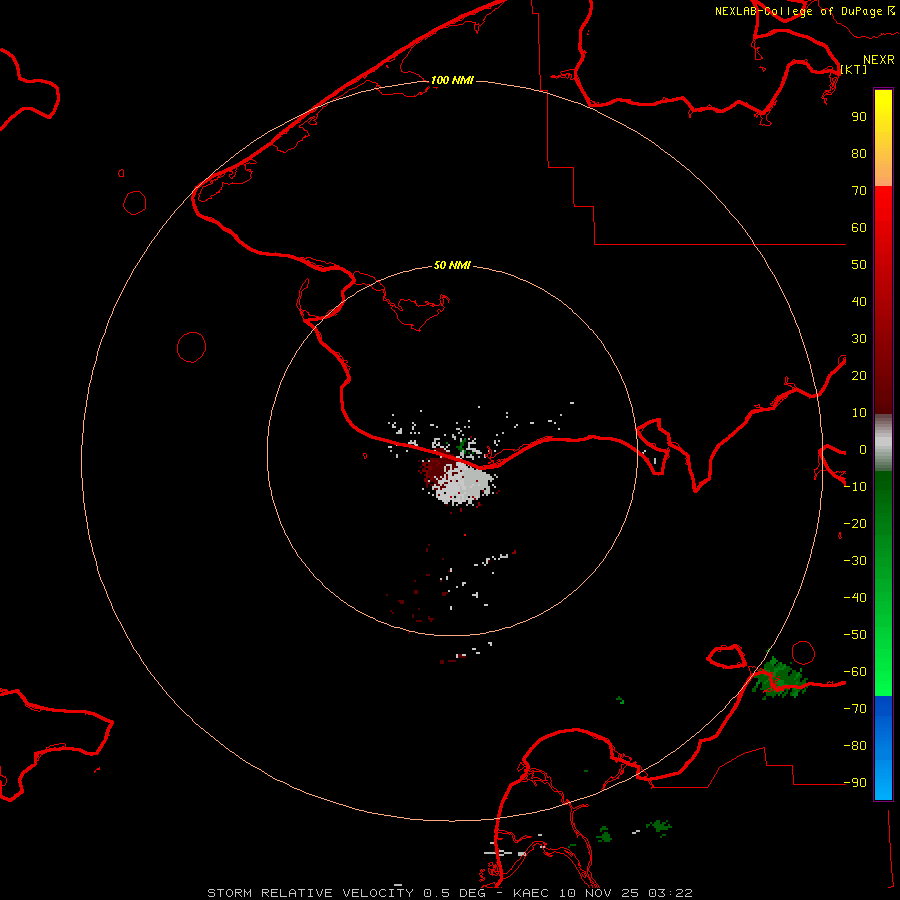Viewport: 900px width, 900px height.
Task: Click the "STORM RELATIVE VELOCITY 0.5 DEG" caption
Action: [346, 893]
